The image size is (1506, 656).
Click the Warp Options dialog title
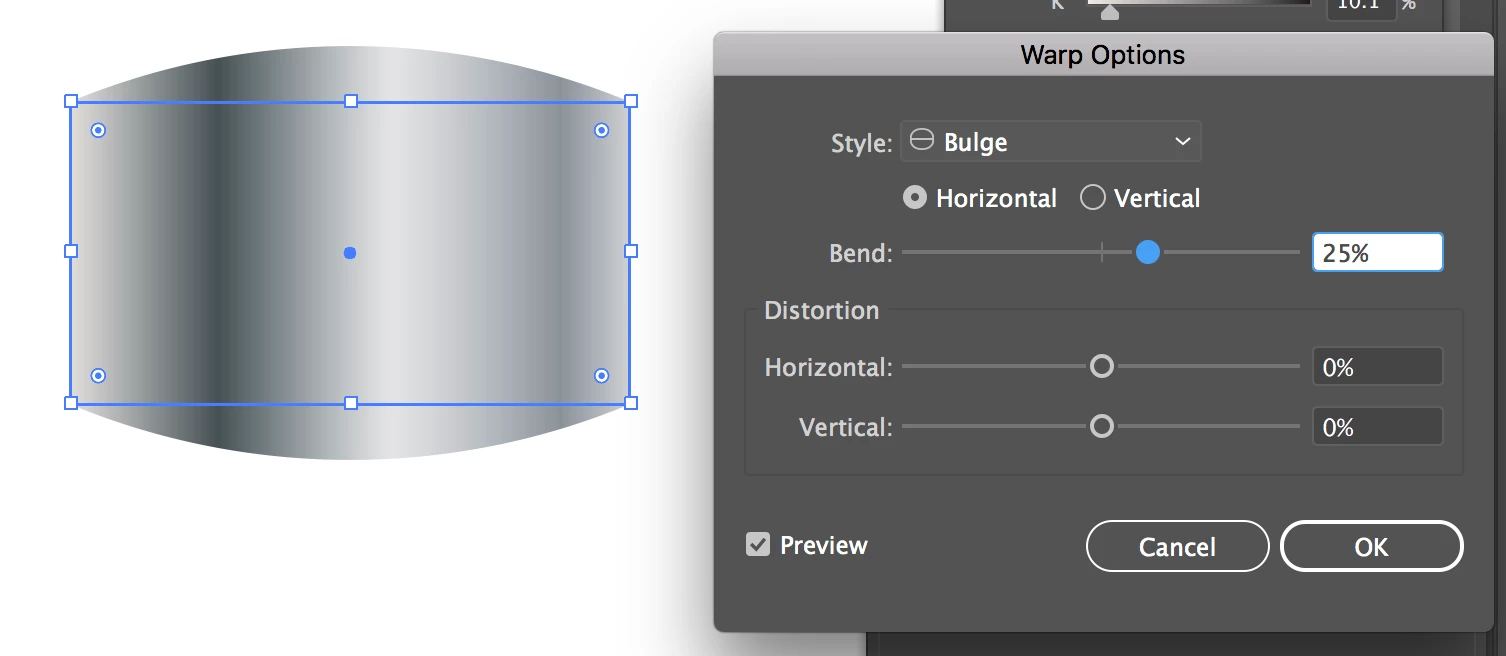tap(1102, 54)
